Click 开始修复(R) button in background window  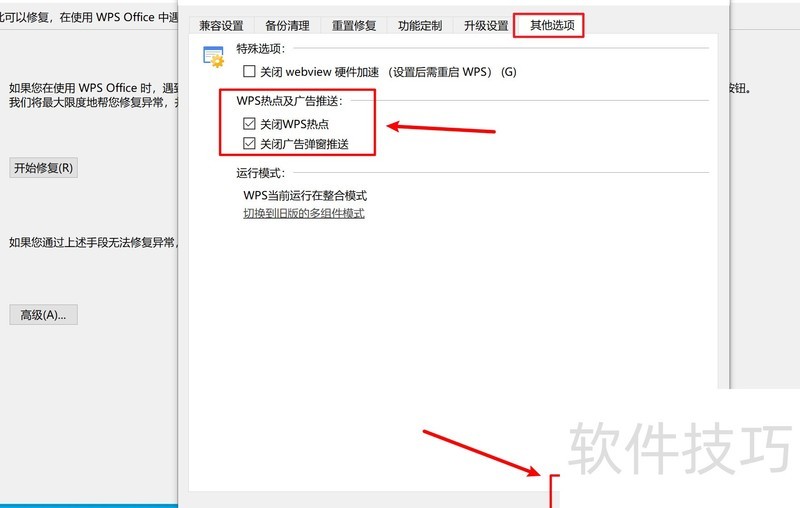pos(43,168)
